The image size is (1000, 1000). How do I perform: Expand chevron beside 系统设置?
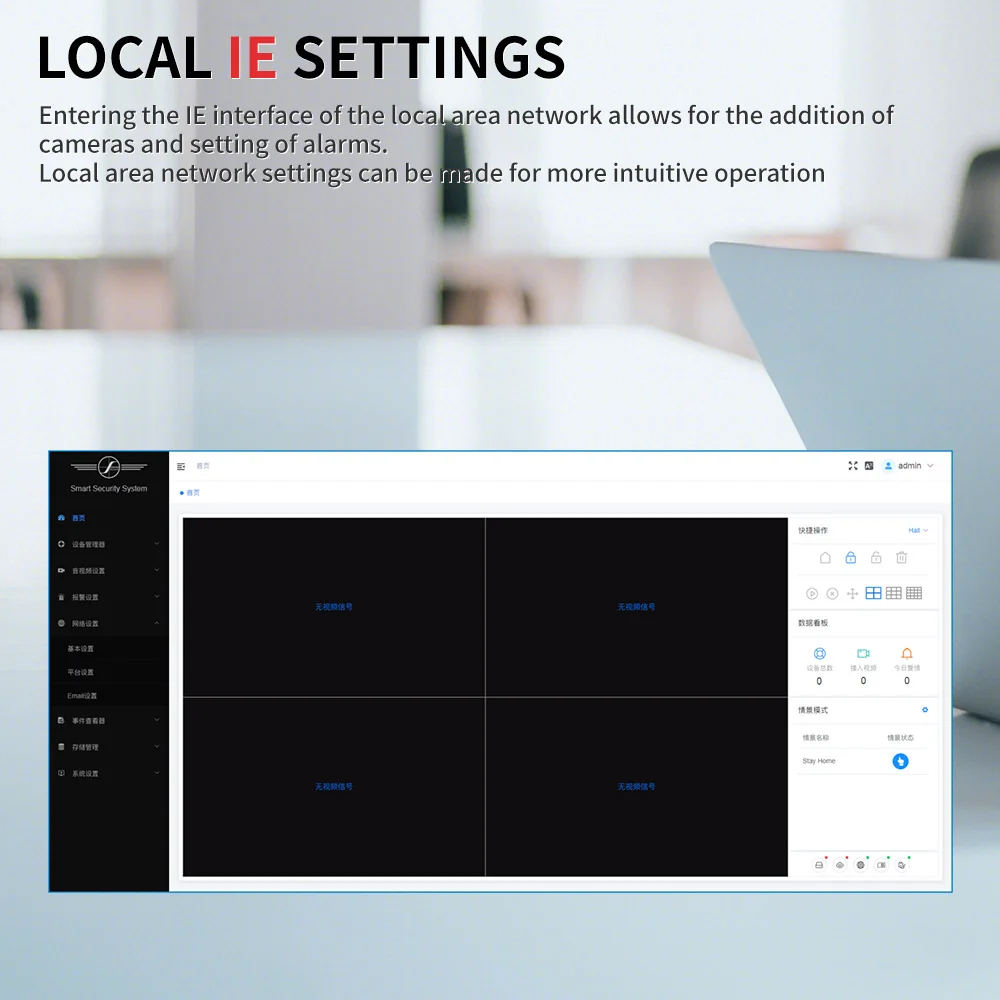pyautogui.click(x=157, y=773)
